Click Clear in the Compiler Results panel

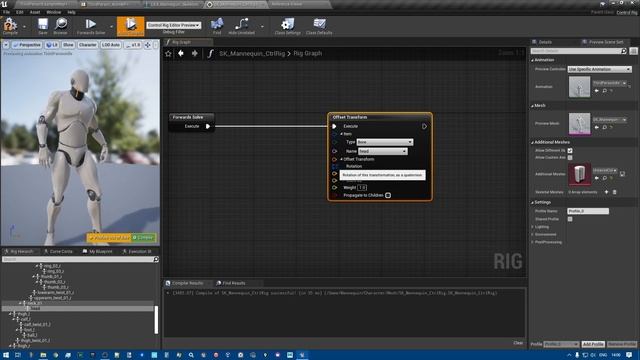(518, 343)
